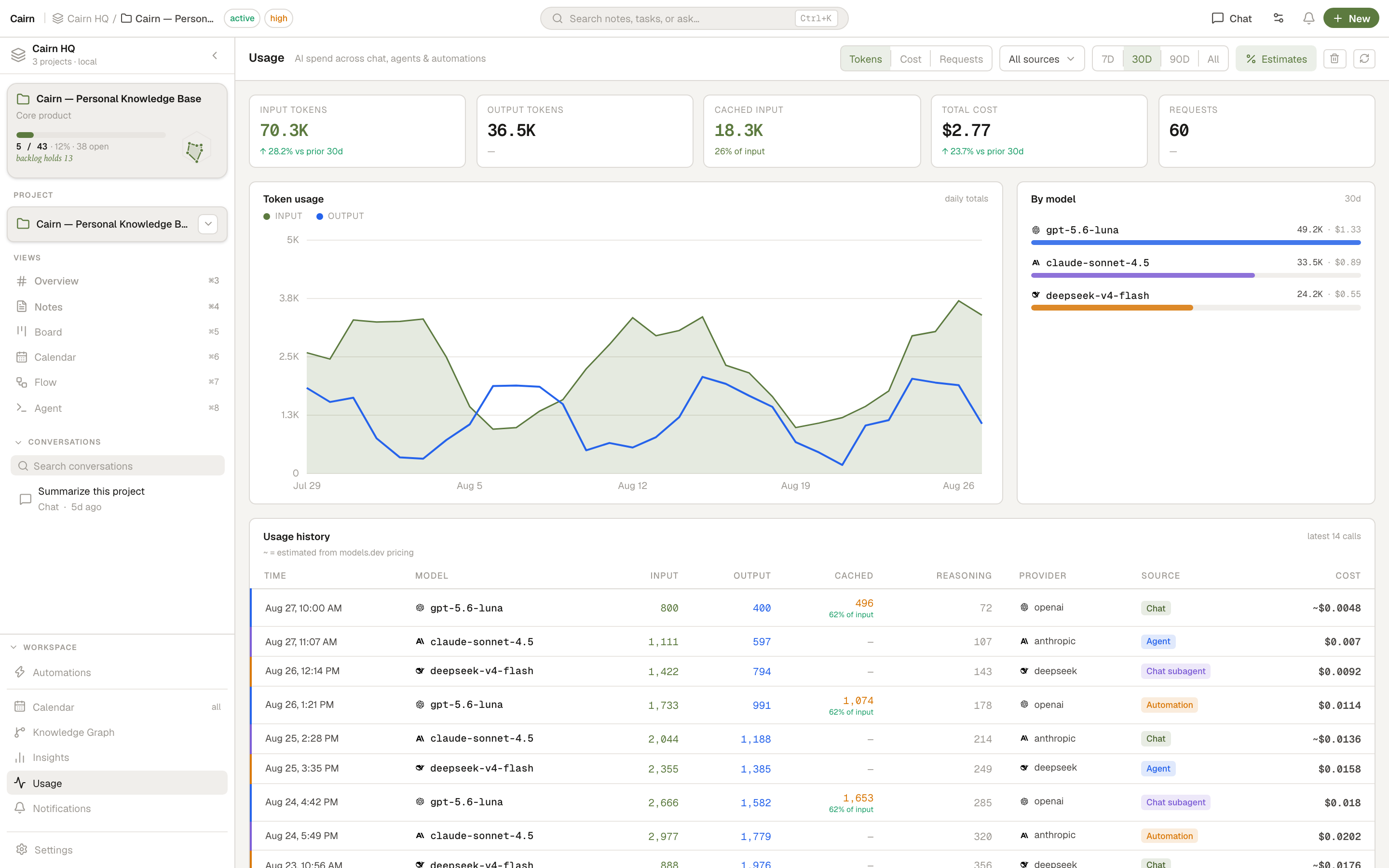This screenshot has width=1389, height=868.
Task: Open Knowledge Graph
Action: [117, 732]
